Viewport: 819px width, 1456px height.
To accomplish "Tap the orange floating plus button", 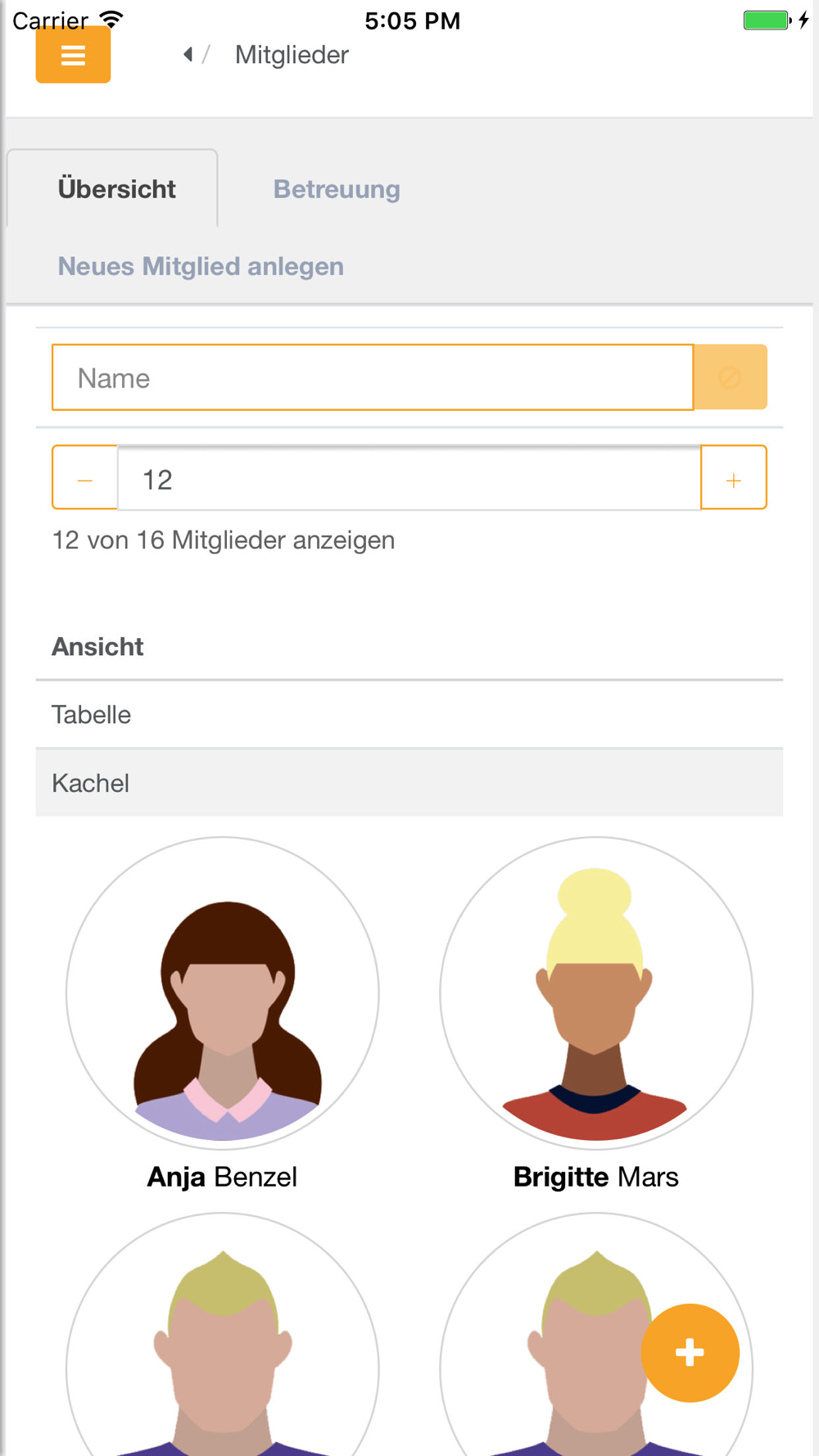I will 690,1353.
